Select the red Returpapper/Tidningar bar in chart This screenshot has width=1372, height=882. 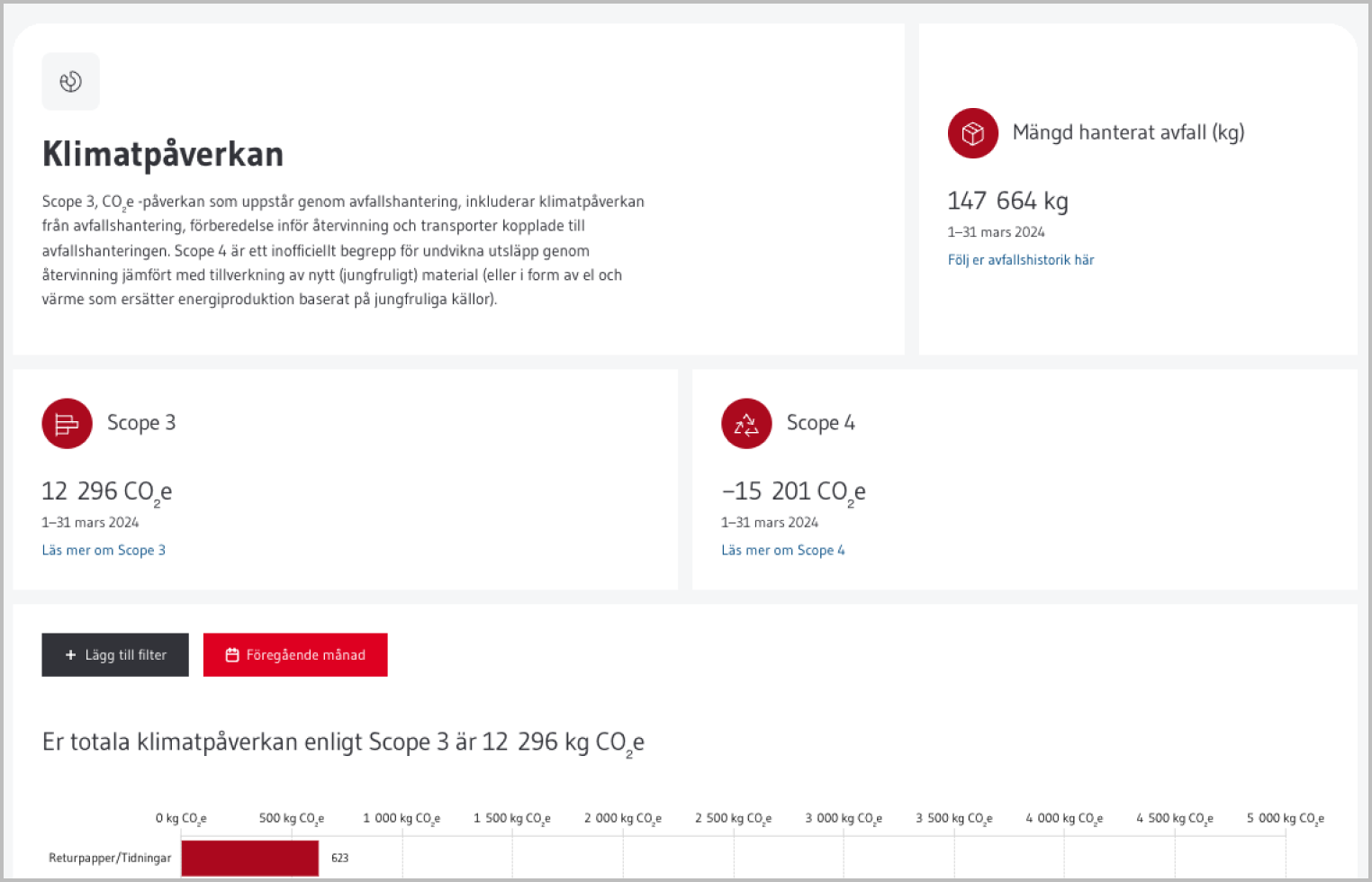[249, 858]
